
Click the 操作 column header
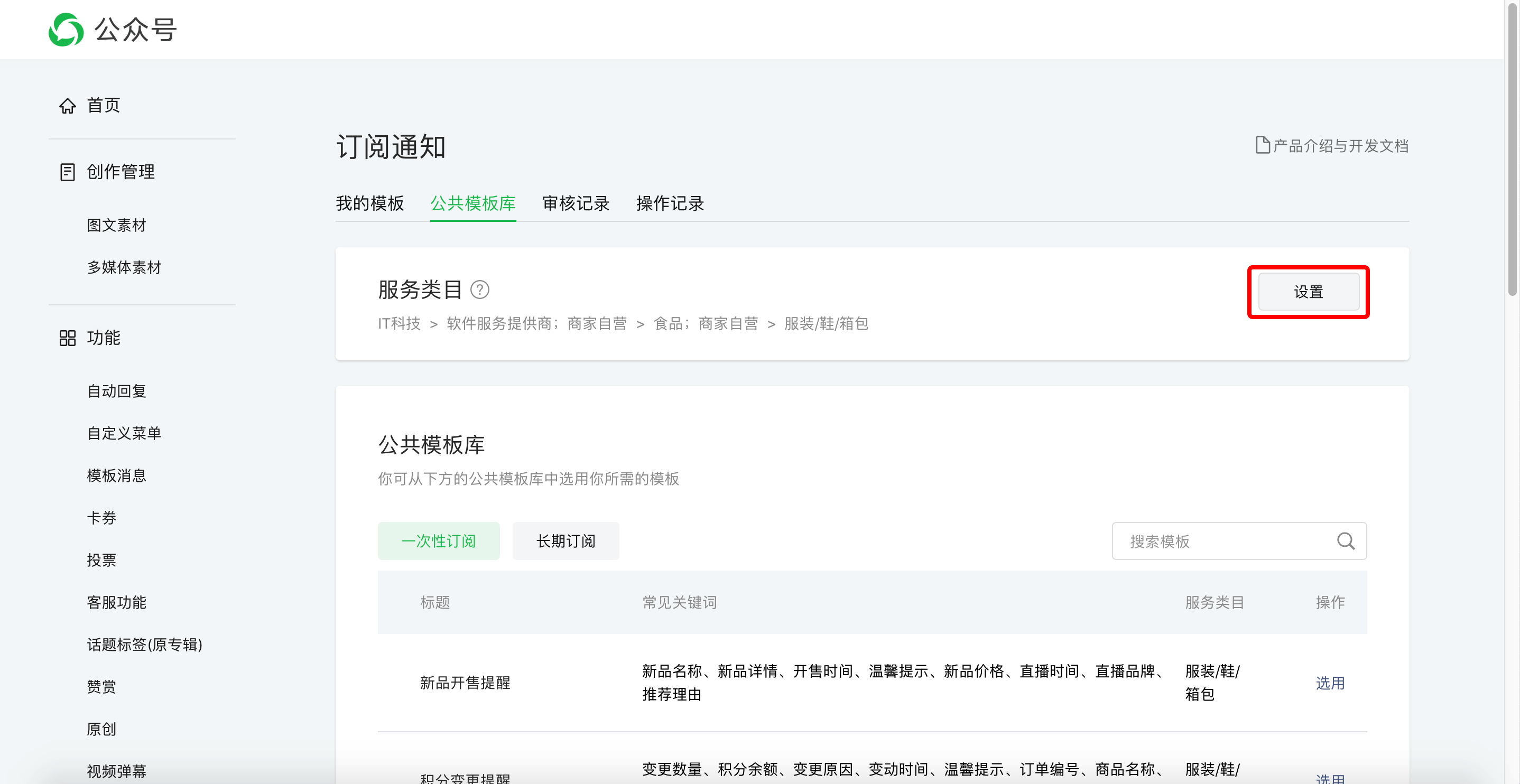(x=1330, y=602)
